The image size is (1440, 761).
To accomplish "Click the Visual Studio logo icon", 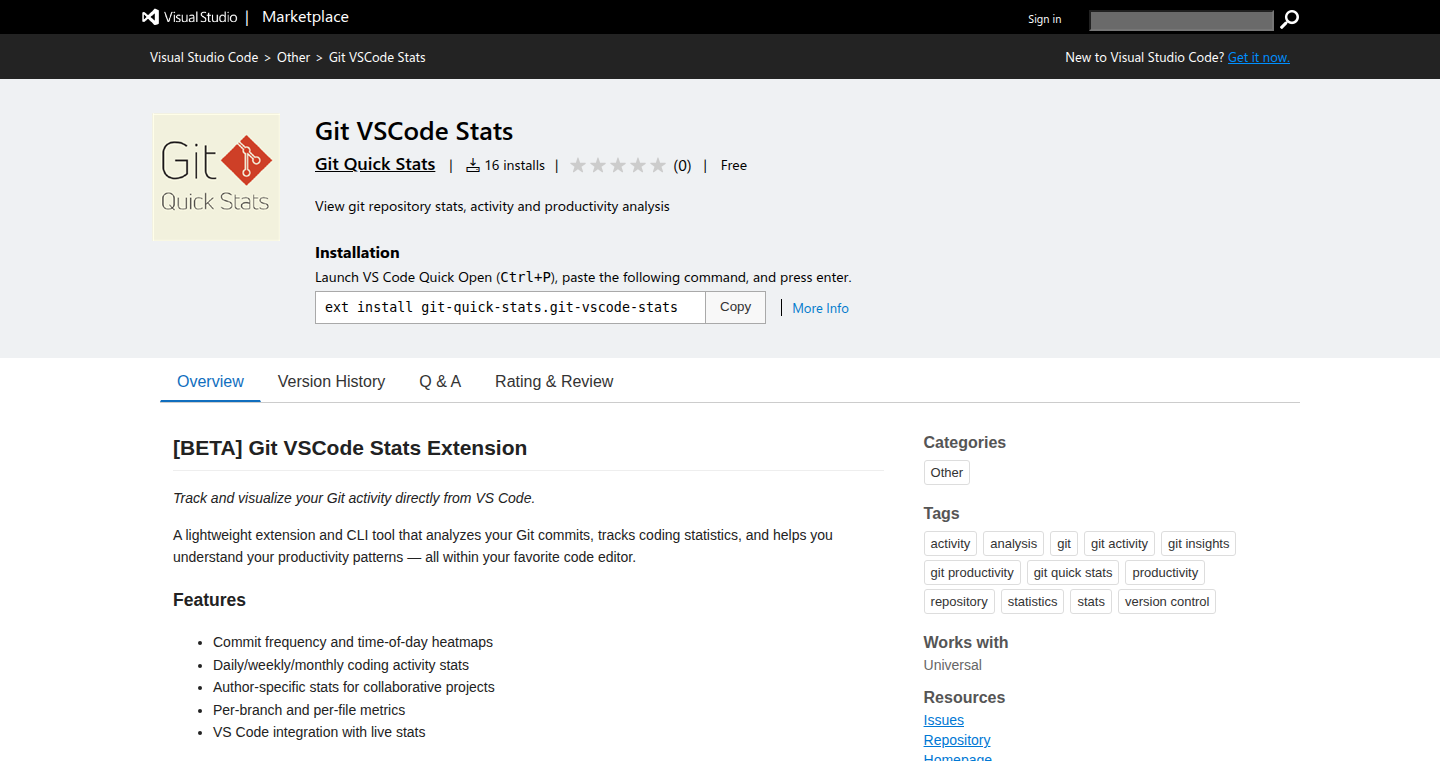I will pos(150,17).
